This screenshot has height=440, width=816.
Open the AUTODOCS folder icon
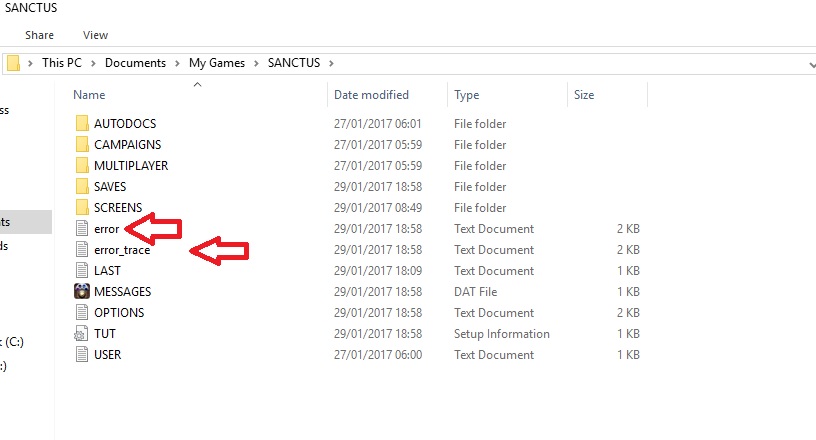pyautogui.click(x=82, y=124)
